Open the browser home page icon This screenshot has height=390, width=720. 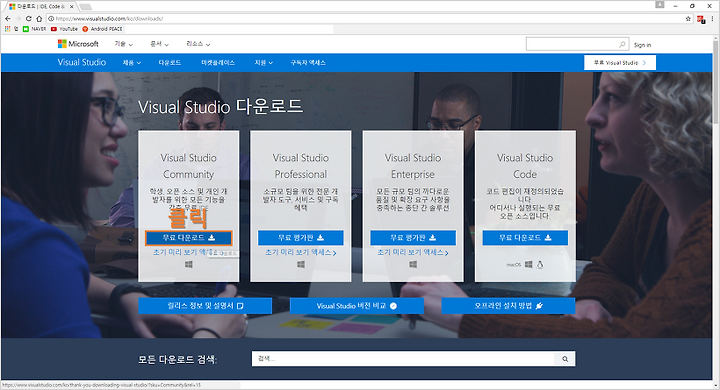point(39,18)
